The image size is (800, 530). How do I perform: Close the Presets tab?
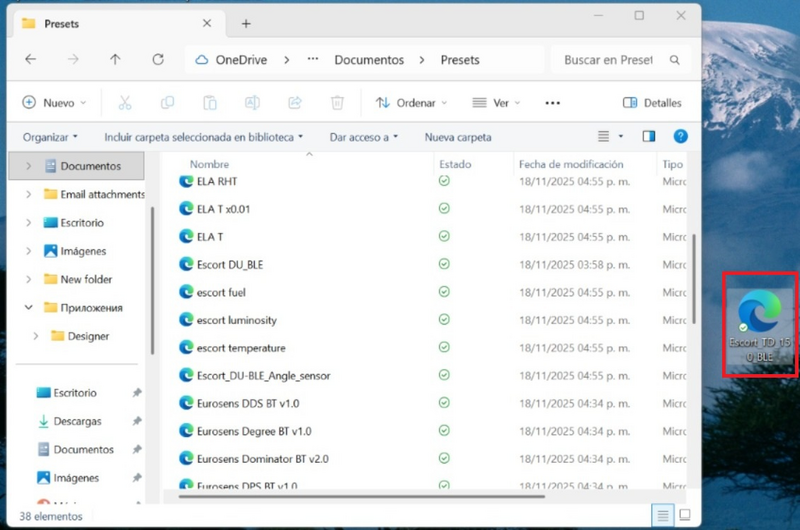pos(207,23)
